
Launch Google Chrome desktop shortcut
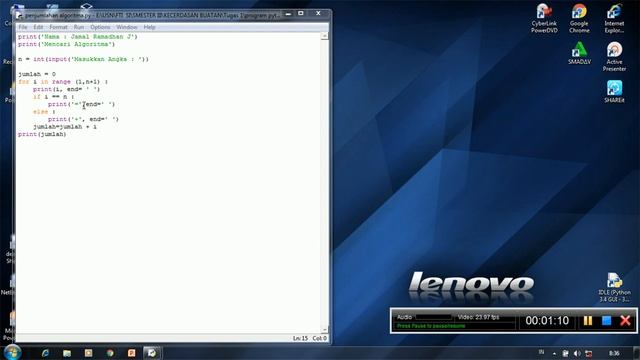point(579,18)
